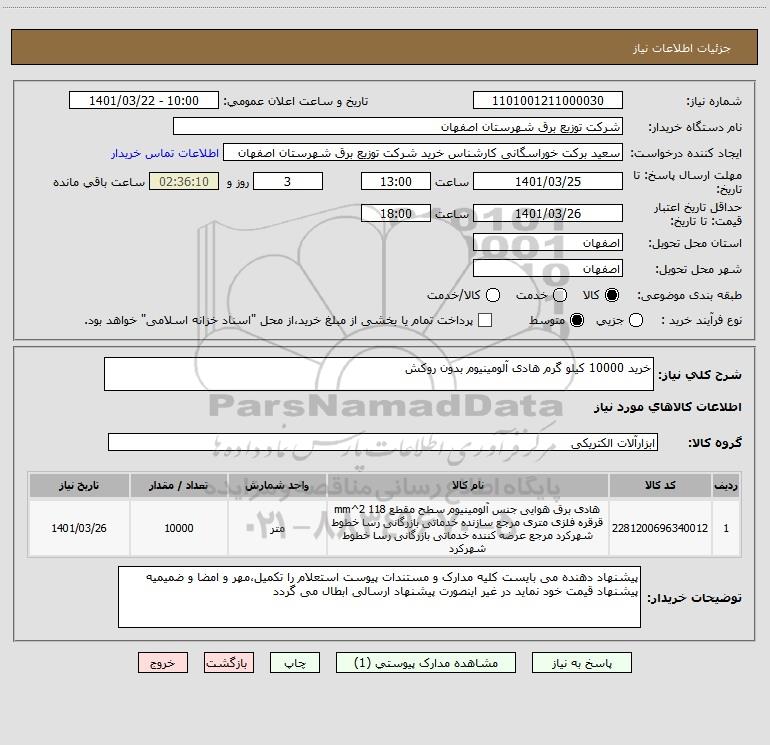
Task: Click the quantity cell 10000
Action: tap(179, 528)
